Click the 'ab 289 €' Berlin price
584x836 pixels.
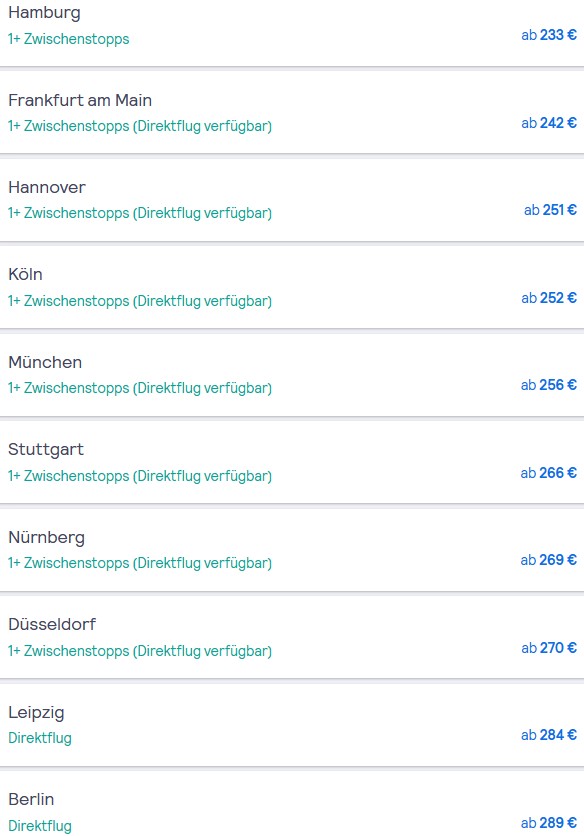549,823
